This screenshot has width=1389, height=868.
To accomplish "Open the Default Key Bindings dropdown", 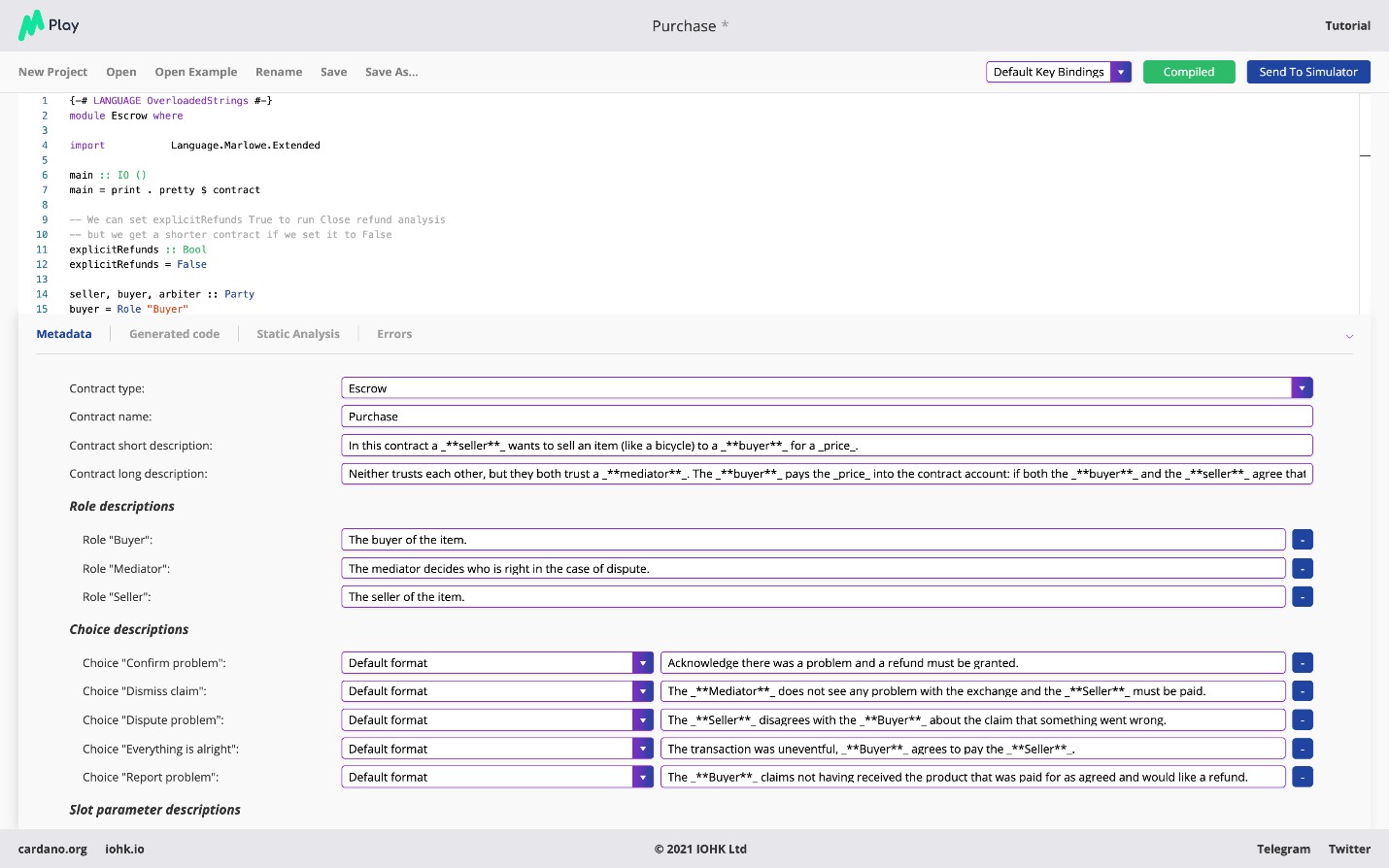I will [x=1121, y=72].
